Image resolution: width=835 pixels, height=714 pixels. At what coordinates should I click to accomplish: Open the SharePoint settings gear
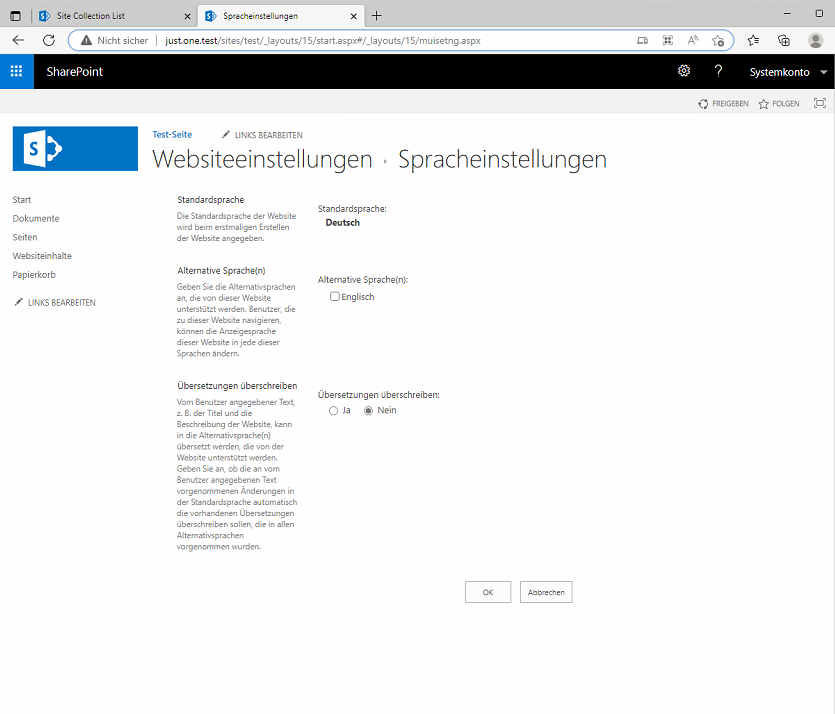(684, 71)
